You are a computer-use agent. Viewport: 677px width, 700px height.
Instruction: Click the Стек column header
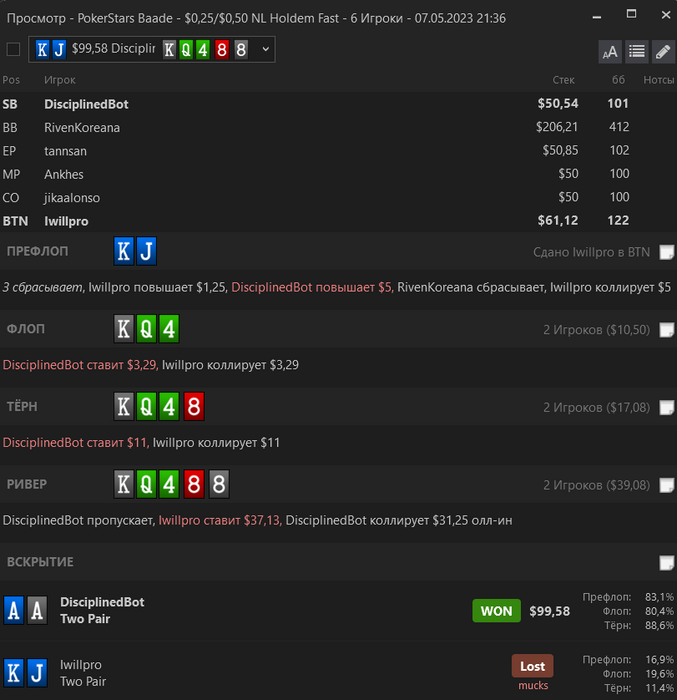coord(563,80)
